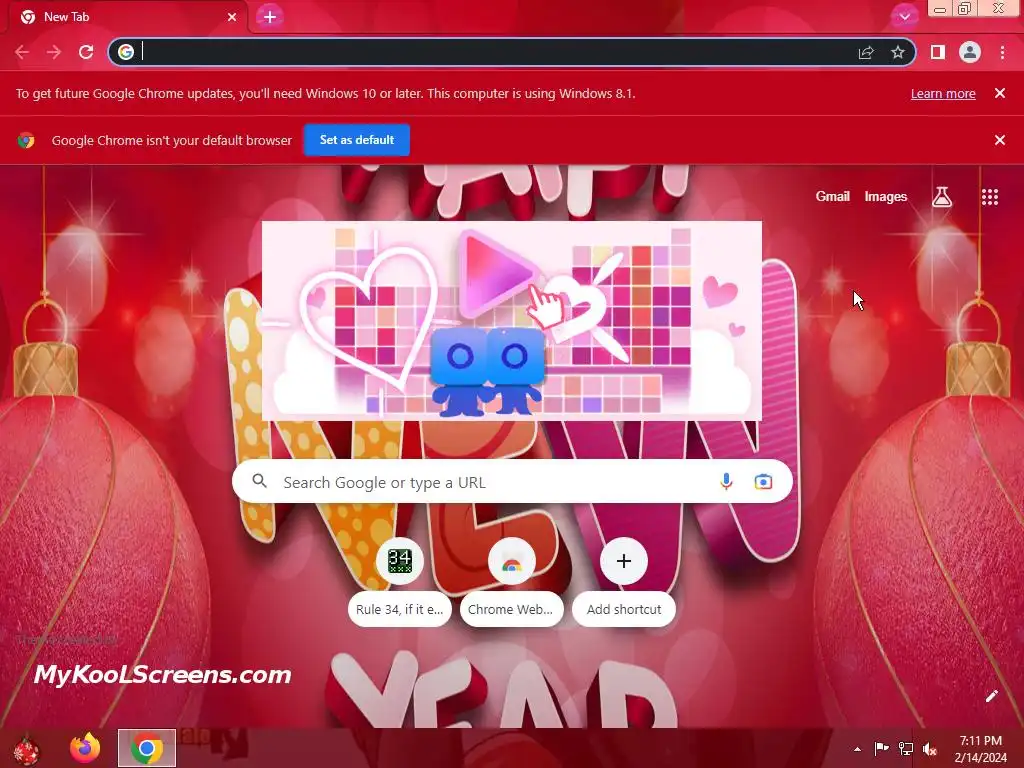Open new tab with plus button
The width and height of the screenshot is (1024, 768).
[x=270, y=17]
